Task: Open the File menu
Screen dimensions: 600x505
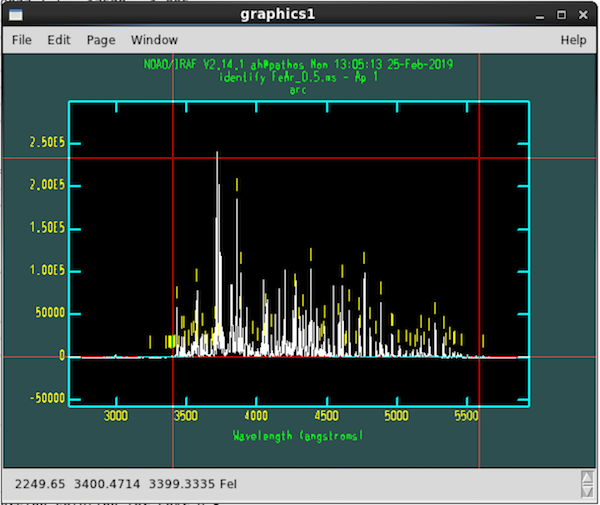Action: [x=21, y=40]
